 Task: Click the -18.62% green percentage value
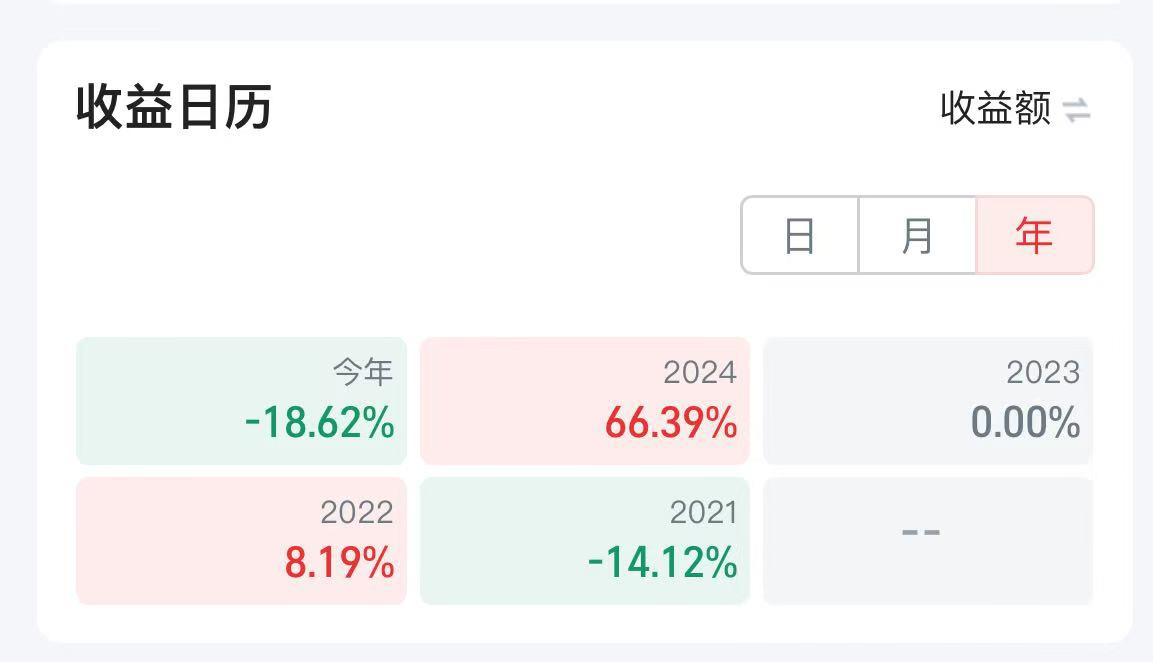pos(319,423)
